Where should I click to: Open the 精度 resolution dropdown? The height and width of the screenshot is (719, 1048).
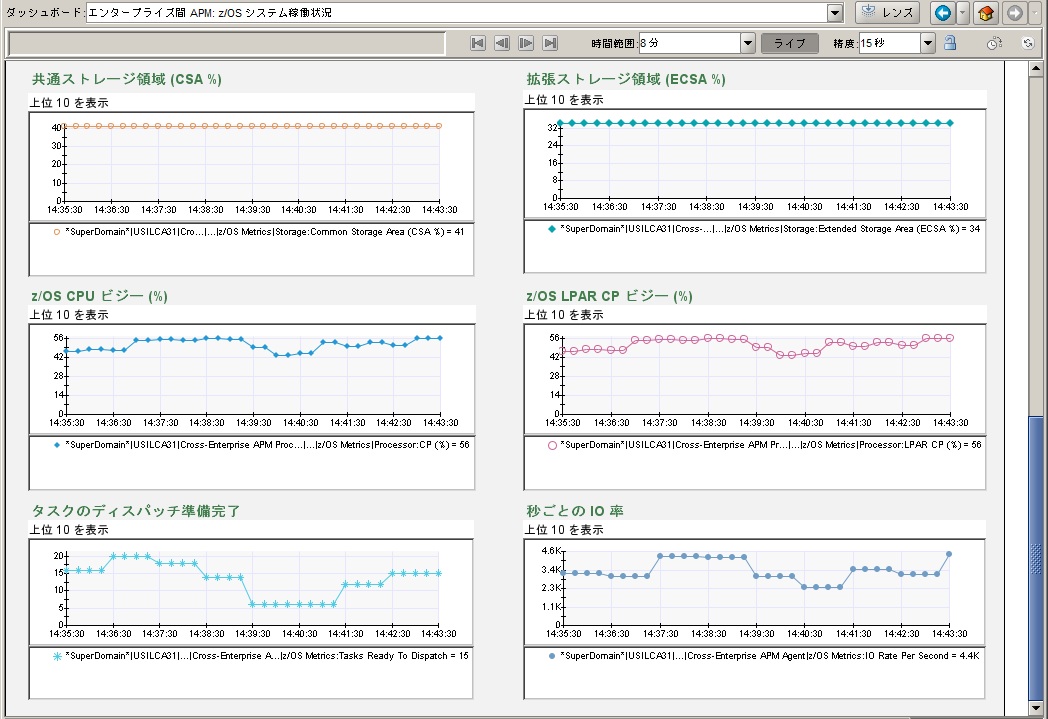tap(927, 43)
